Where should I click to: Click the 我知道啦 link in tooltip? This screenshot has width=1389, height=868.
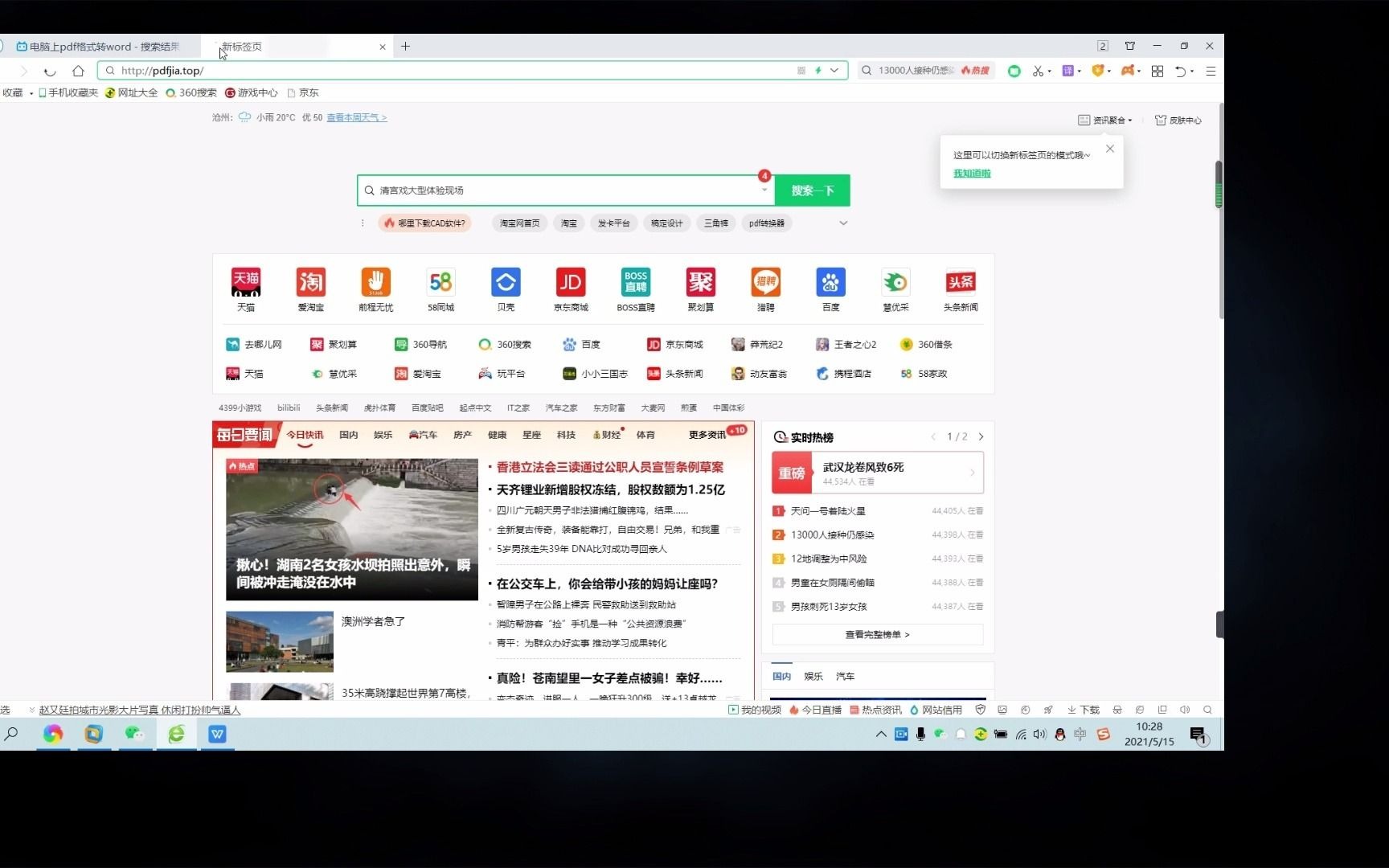(x=972, y=174)
